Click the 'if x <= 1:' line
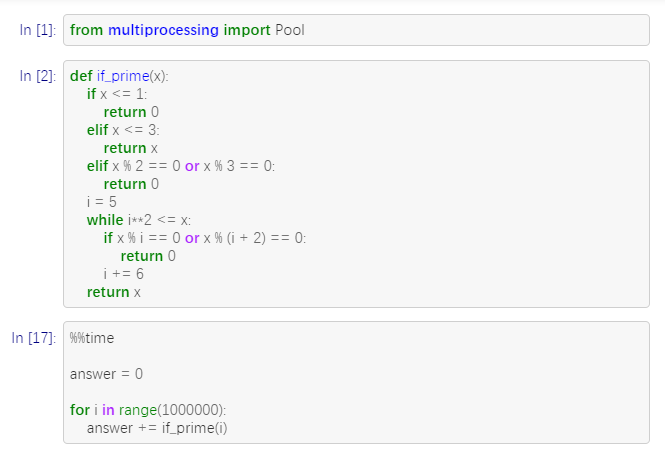665x450 pixels. tap(117, 94)
